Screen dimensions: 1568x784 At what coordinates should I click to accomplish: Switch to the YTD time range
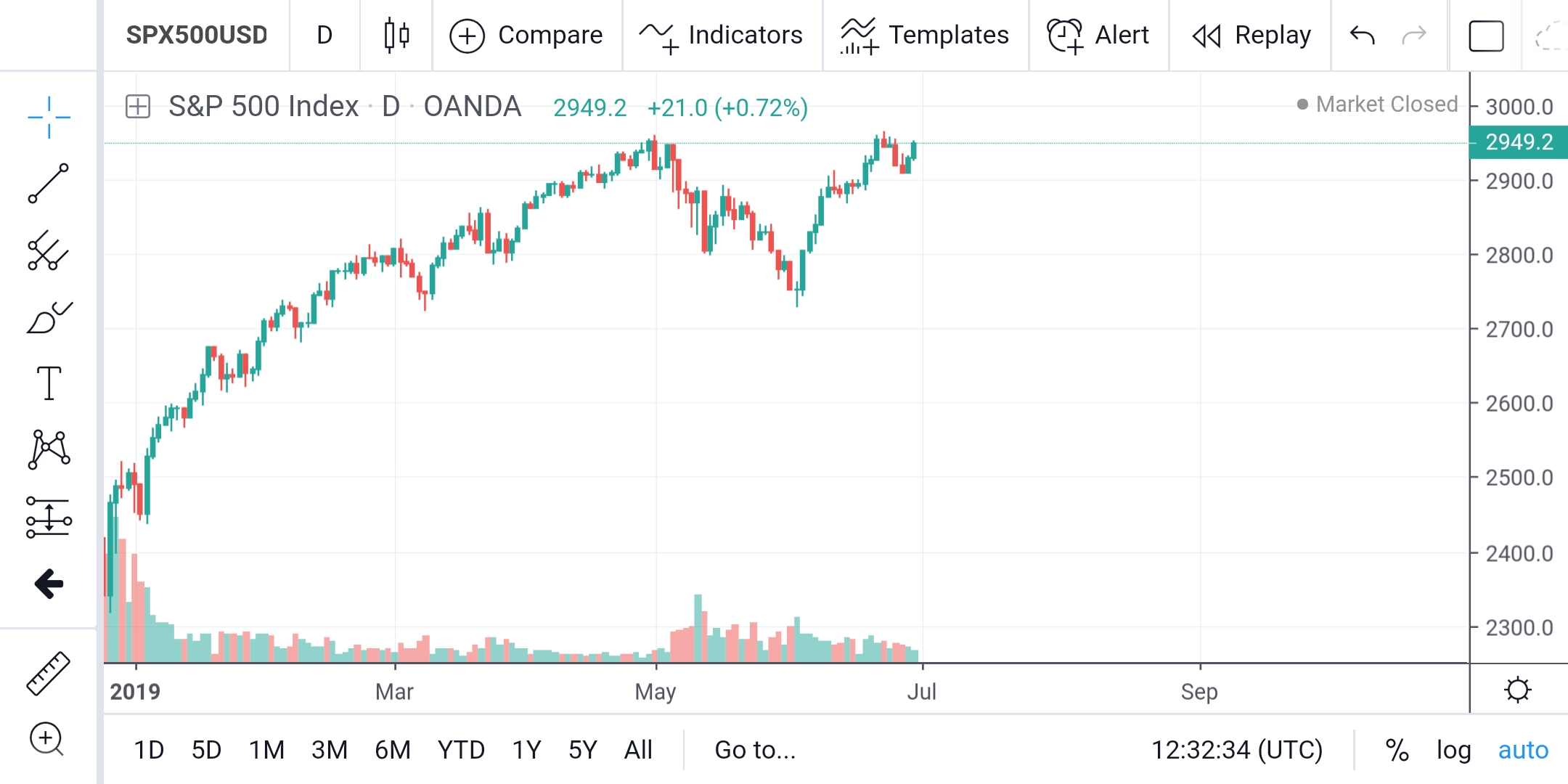(x=461, y=750)
